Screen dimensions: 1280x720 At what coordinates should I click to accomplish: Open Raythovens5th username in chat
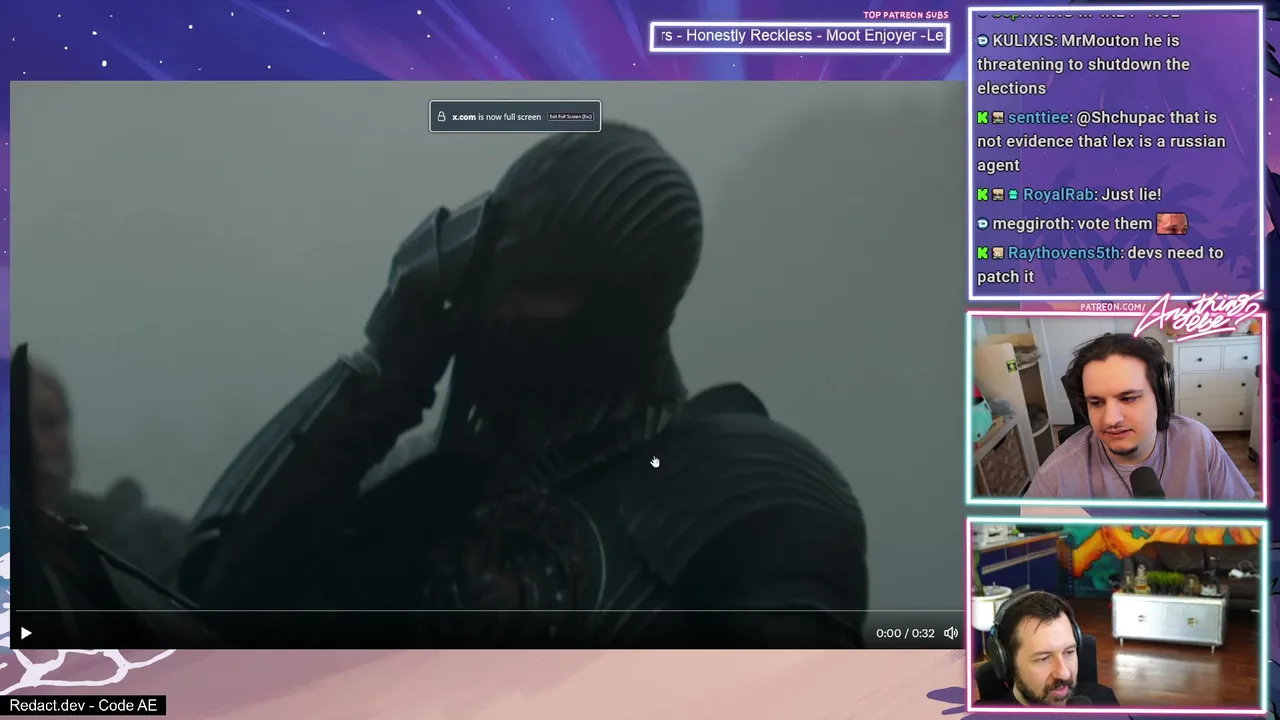[1063, 252]
